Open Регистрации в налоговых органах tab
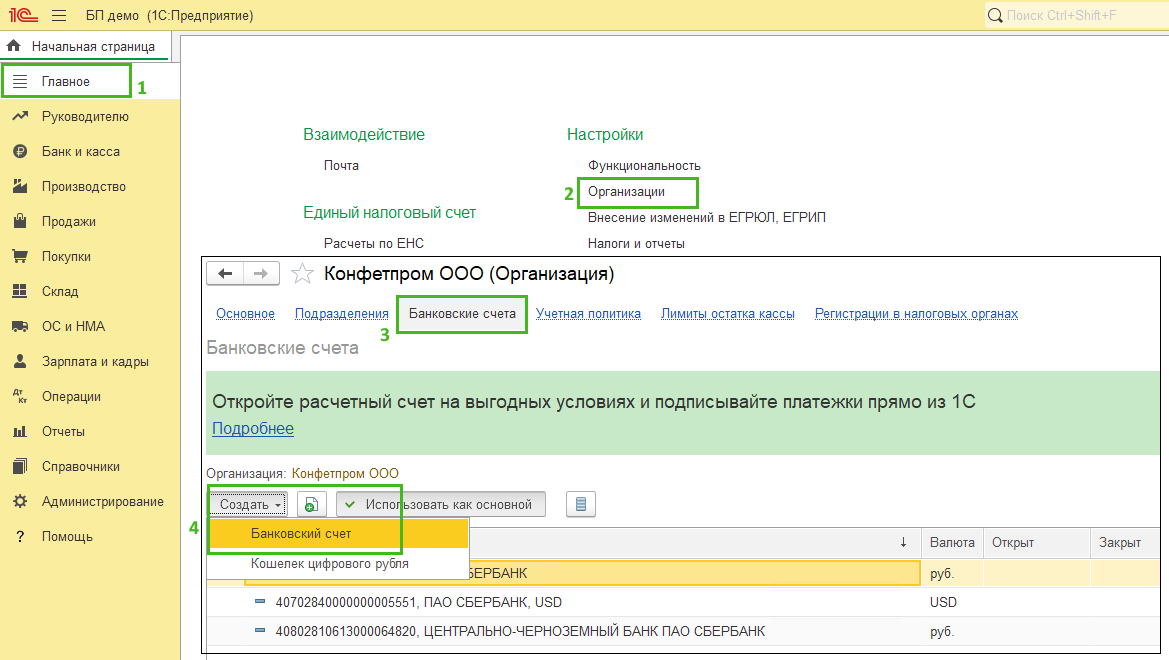 click(x=916, y=314)
